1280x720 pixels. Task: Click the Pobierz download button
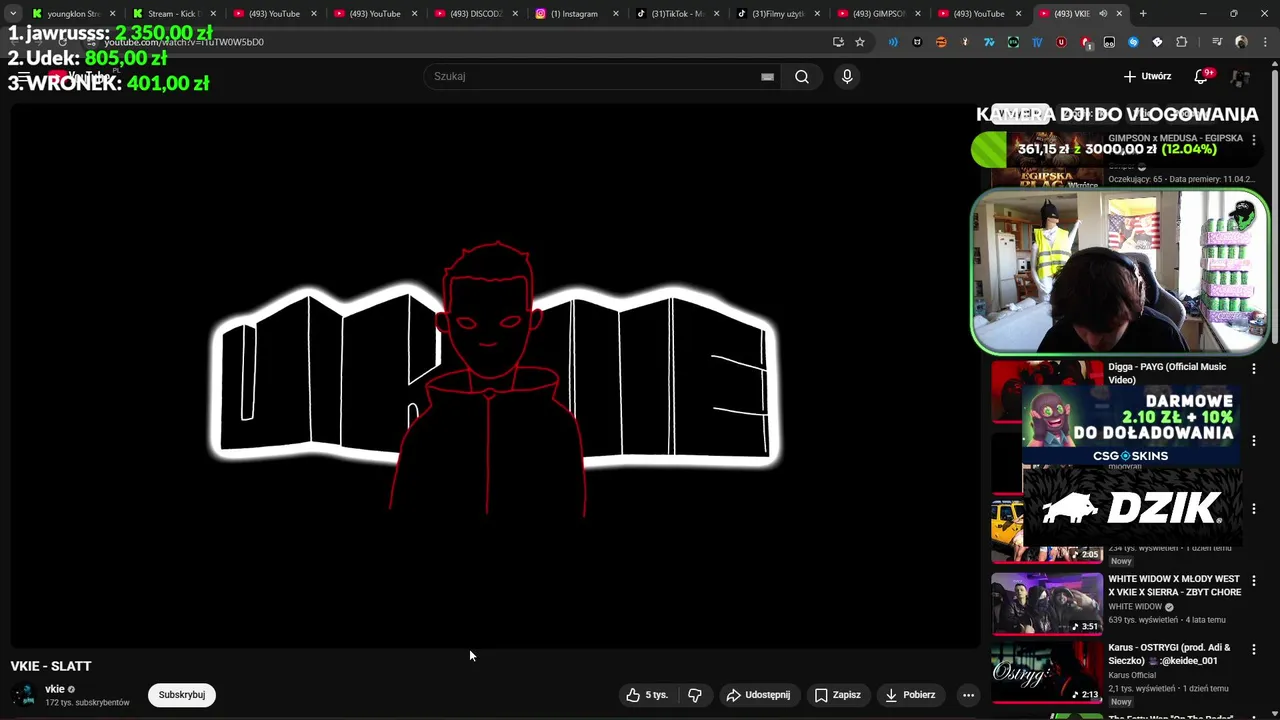point(910,695)
